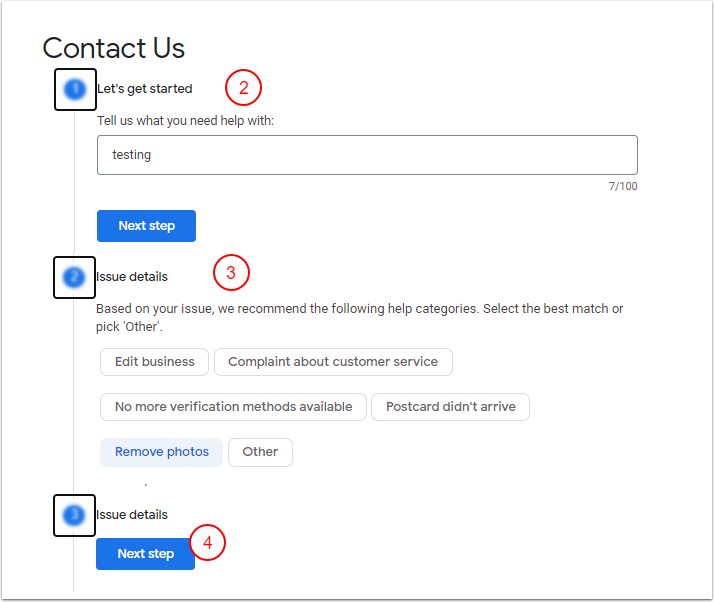Select the 'Postcard didn't arrive' chip
Image resolution: width=714 pixels, height=602 pixels.
(x=450, y=407)
